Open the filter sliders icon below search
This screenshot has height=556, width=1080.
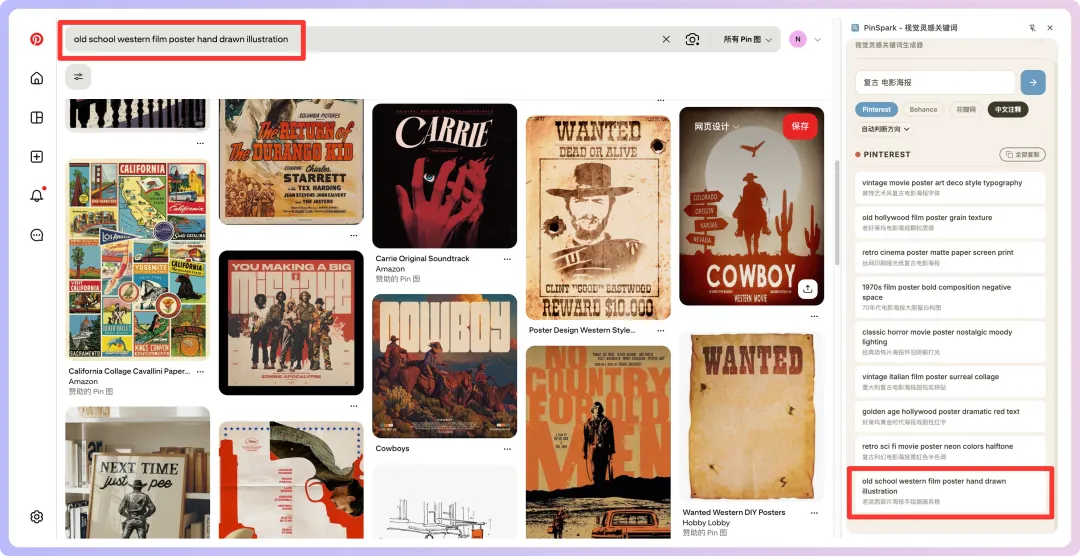coord(79,76)
